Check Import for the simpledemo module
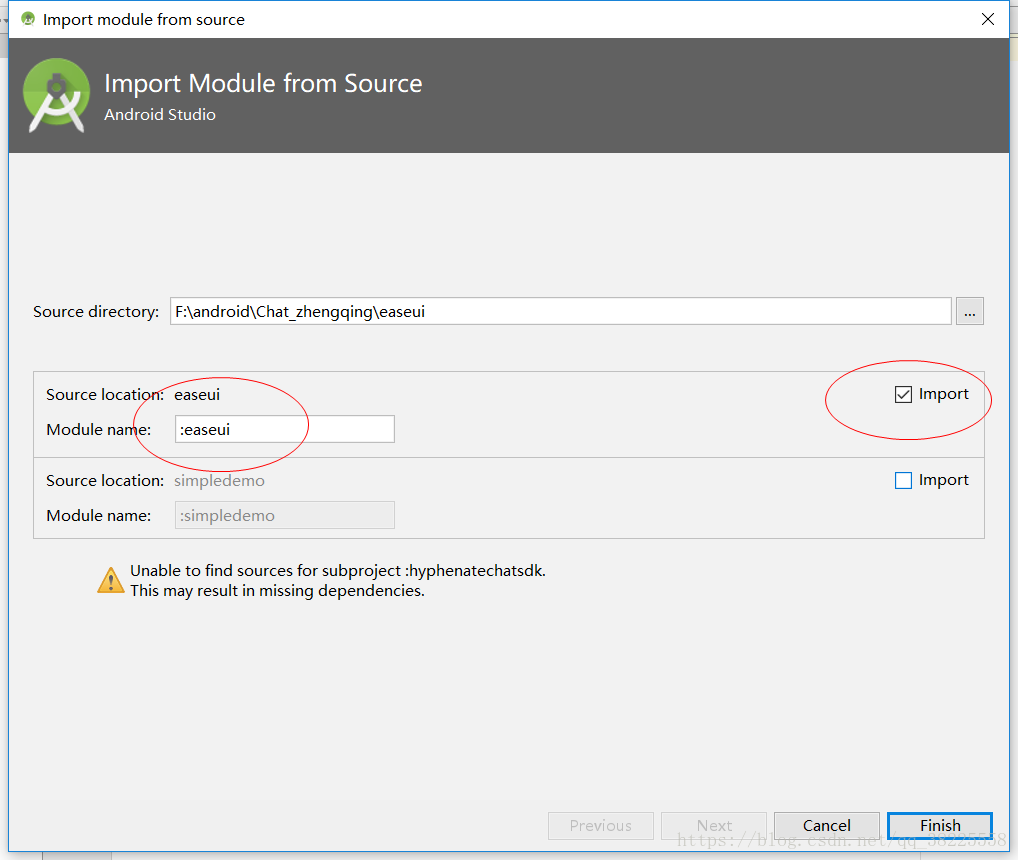Image resolution: width=1018 pixels, height=860 pixels. (x=903, y=480)
